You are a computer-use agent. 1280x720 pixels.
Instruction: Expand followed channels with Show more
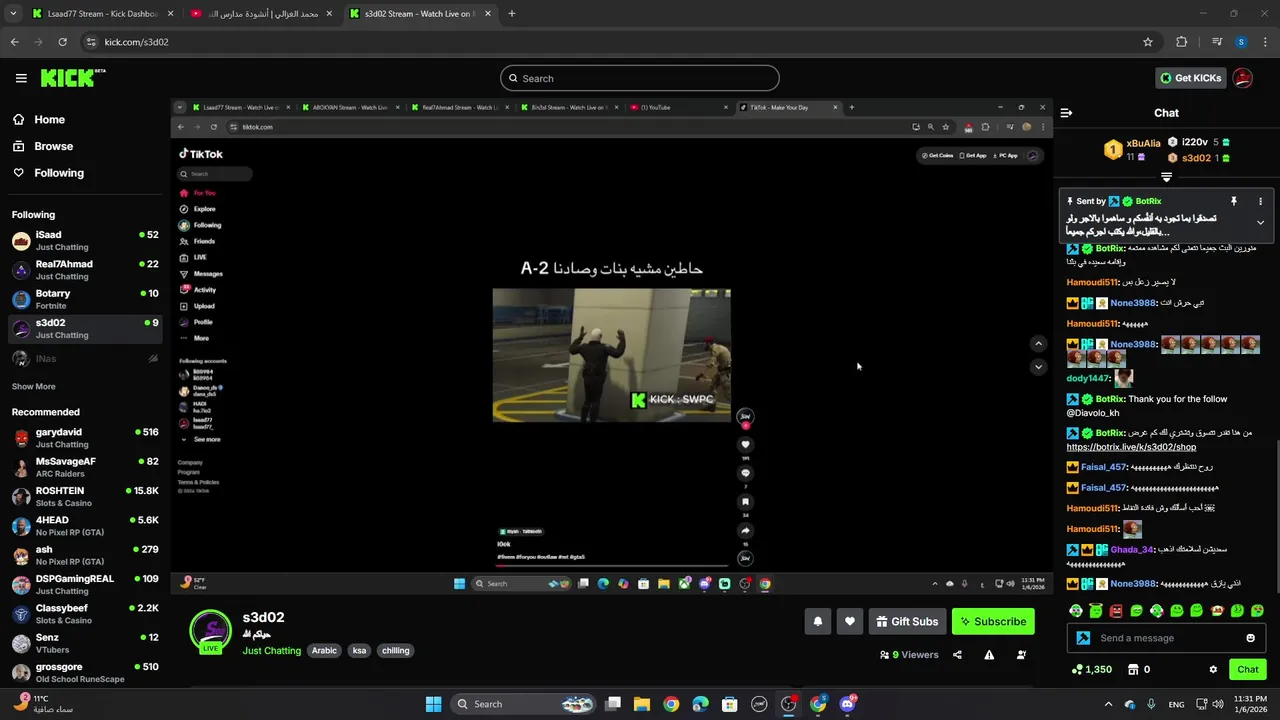click(34, 387)
